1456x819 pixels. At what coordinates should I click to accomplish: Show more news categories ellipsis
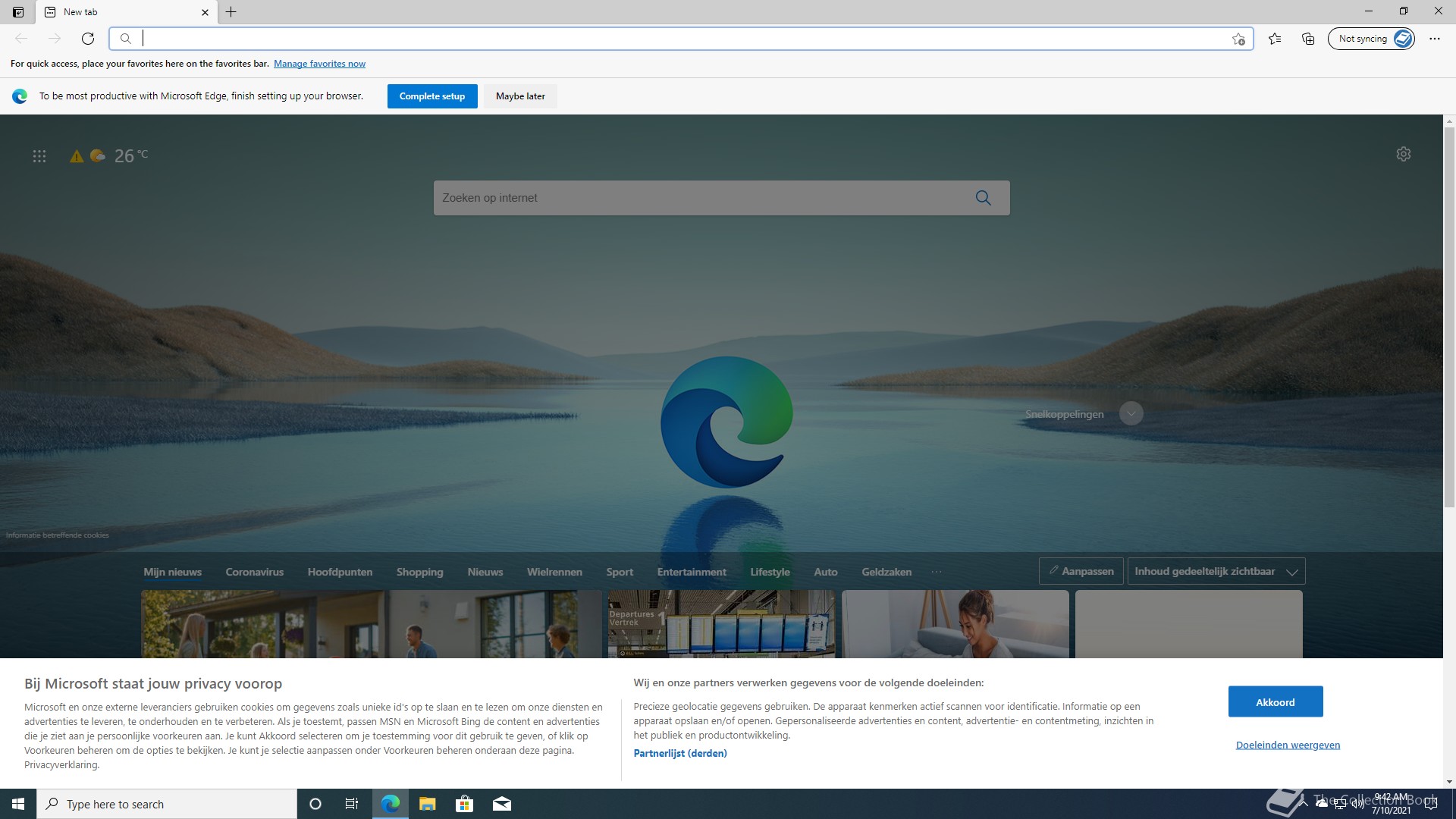coord(937,572)
